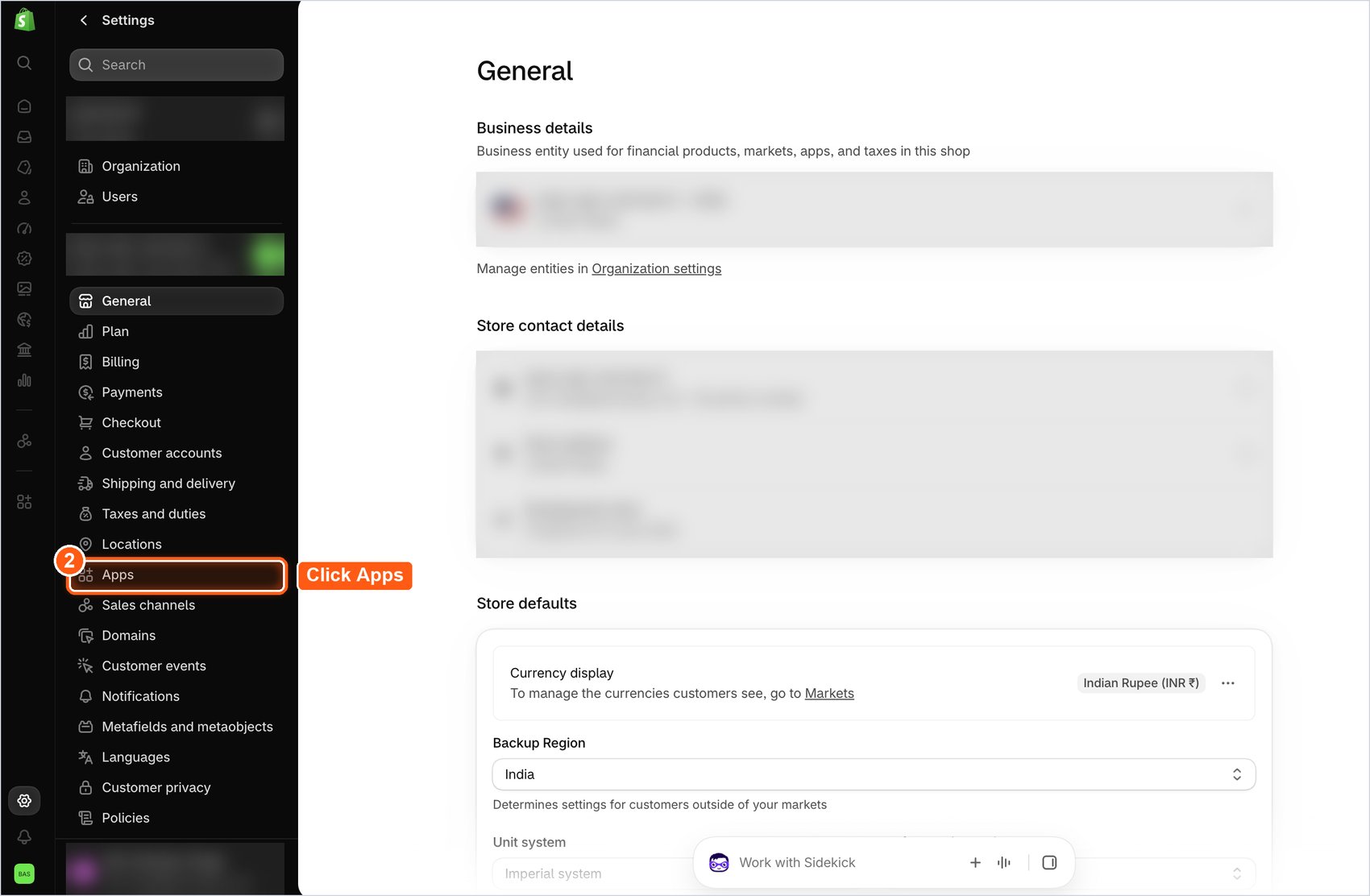Open Content using the picture icon
Image resolution: width=1370 pixels, height=896 pixels.
pyautogui.click(x=24, y=288)
